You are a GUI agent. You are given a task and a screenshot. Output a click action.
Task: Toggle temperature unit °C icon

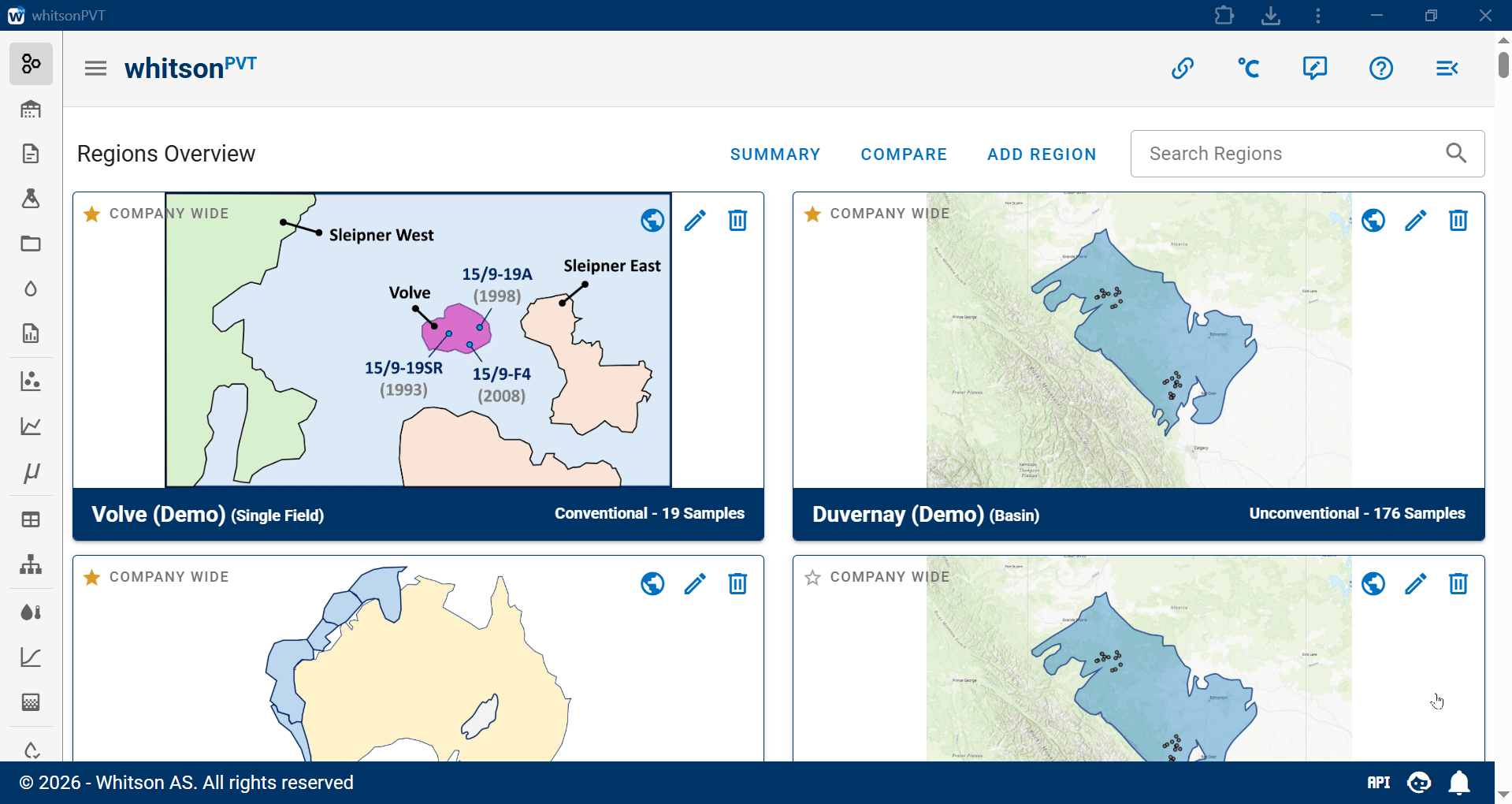point(1248,69)
